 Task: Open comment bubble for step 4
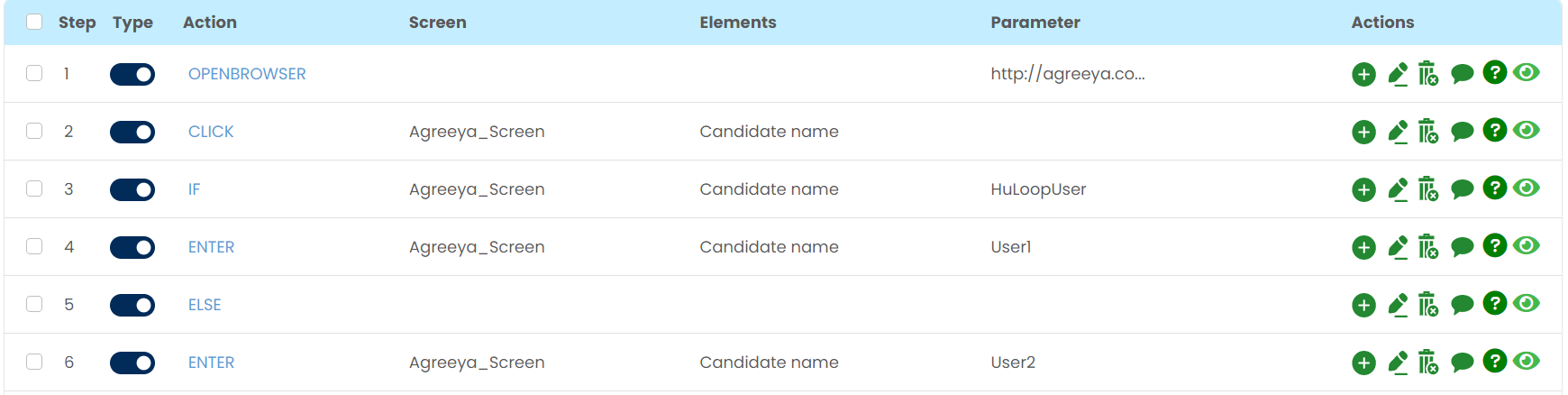1462,247
